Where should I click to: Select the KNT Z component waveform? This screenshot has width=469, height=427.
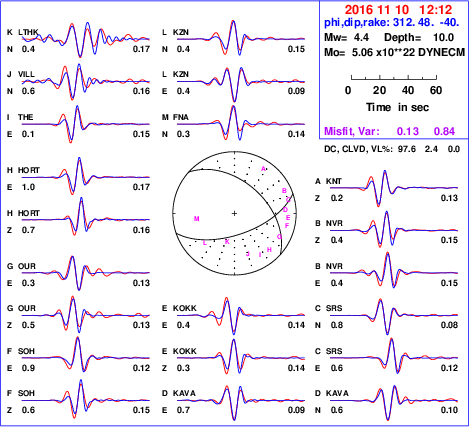pos(394,188)
